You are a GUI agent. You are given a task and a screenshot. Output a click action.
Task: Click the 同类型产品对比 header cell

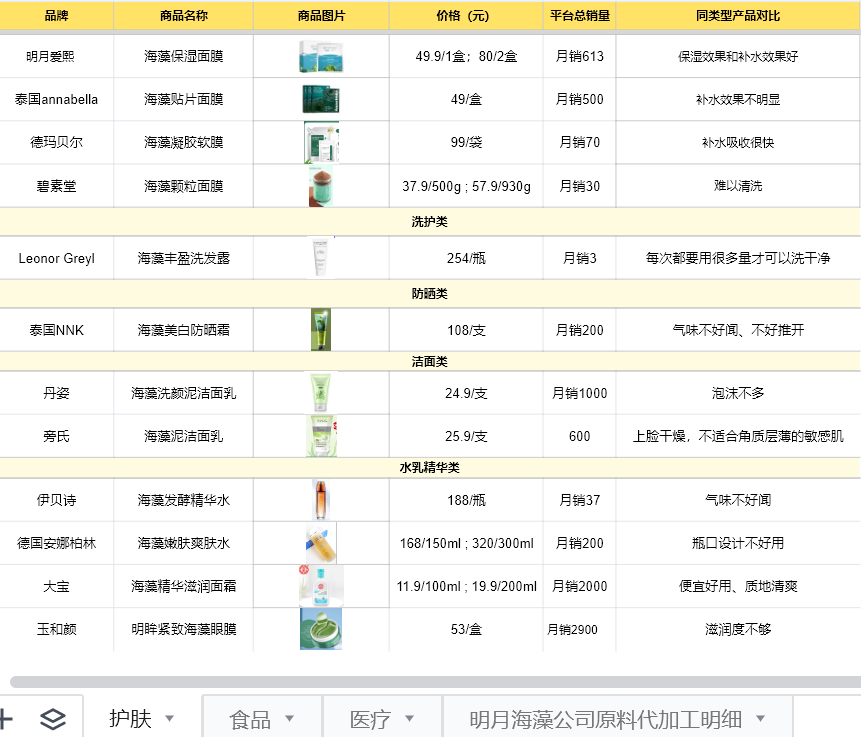(738, 15)
